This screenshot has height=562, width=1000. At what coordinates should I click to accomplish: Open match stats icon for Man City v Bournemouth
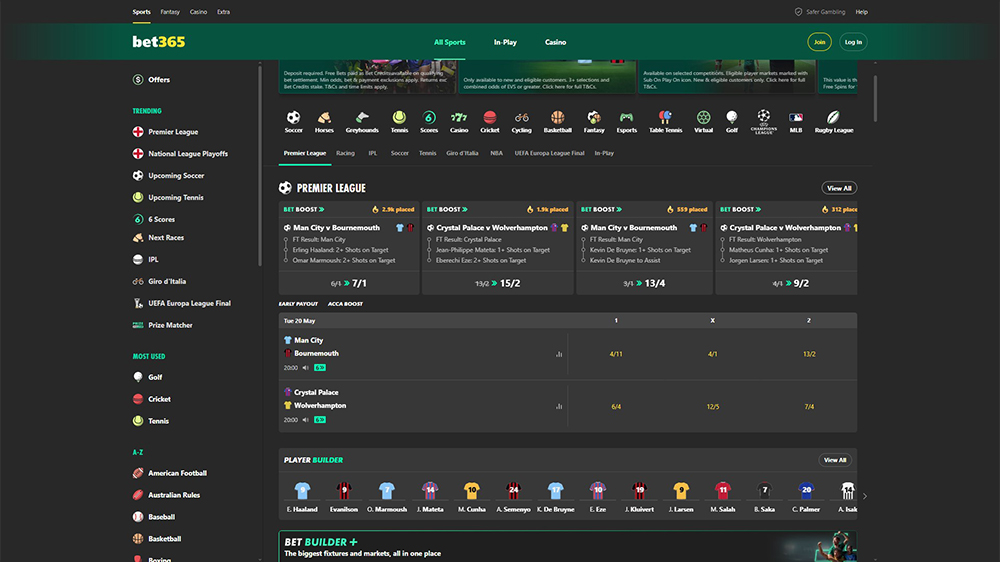(559, 354)
